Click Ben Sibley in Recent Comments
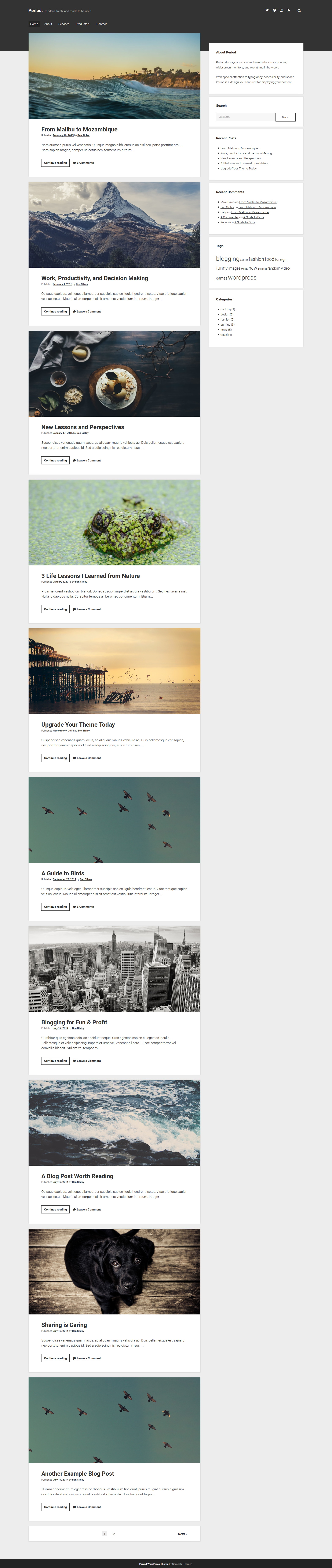This screenshot has height=1568, width=332. coord(227,207)
